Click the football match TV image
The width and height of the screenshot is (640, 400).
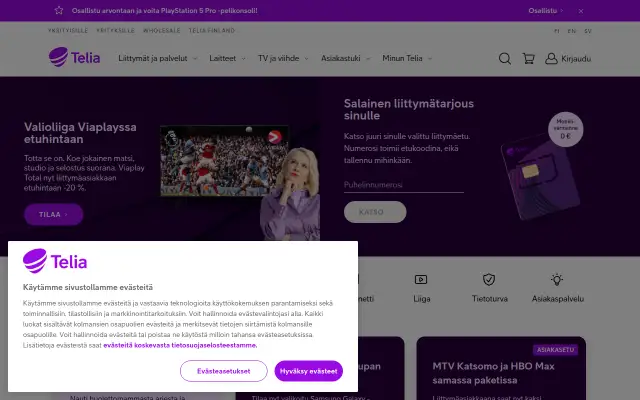(224, 160)
